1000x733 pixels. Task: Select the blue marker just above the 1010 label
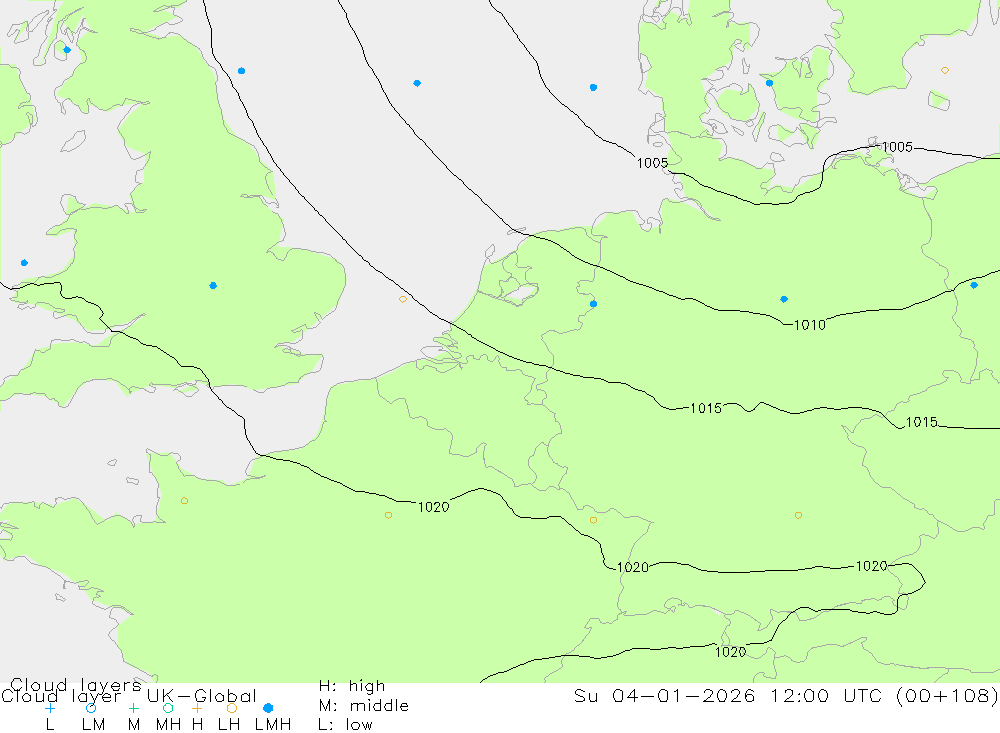(x=784, y=299)
